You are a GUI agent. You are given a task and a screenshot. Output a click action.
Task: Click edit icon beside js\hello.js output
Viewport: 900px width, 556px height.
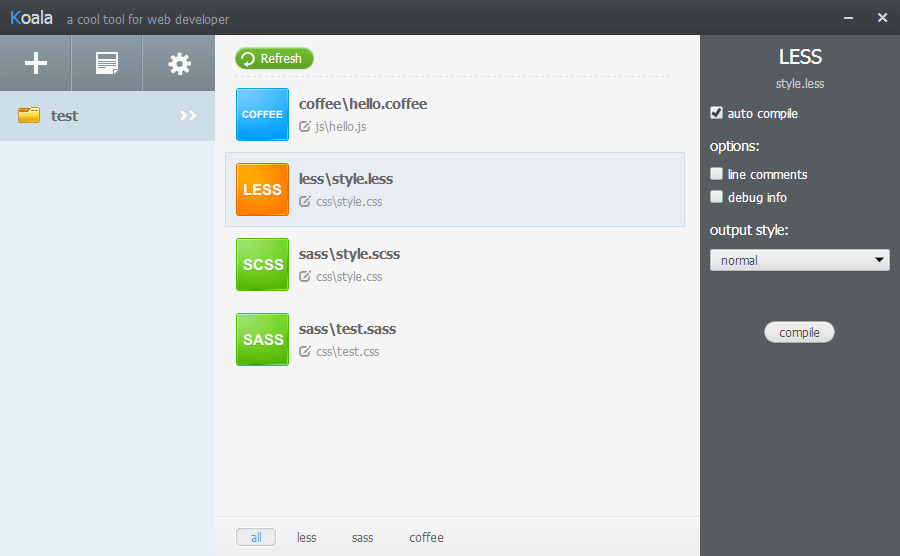(305, 127)
